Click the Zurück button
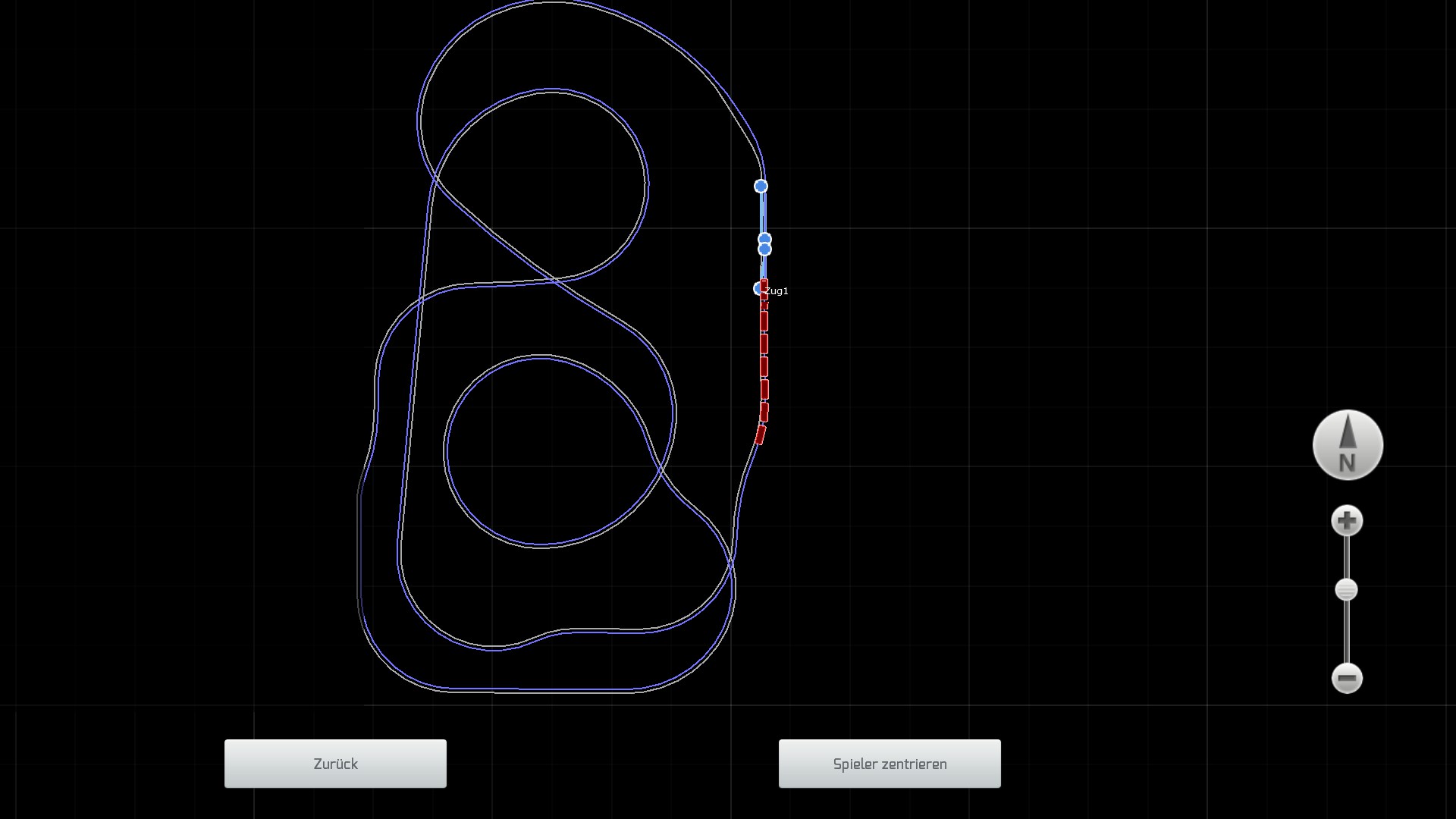This screenshot has width=1456, height=819. click(335, 764)
